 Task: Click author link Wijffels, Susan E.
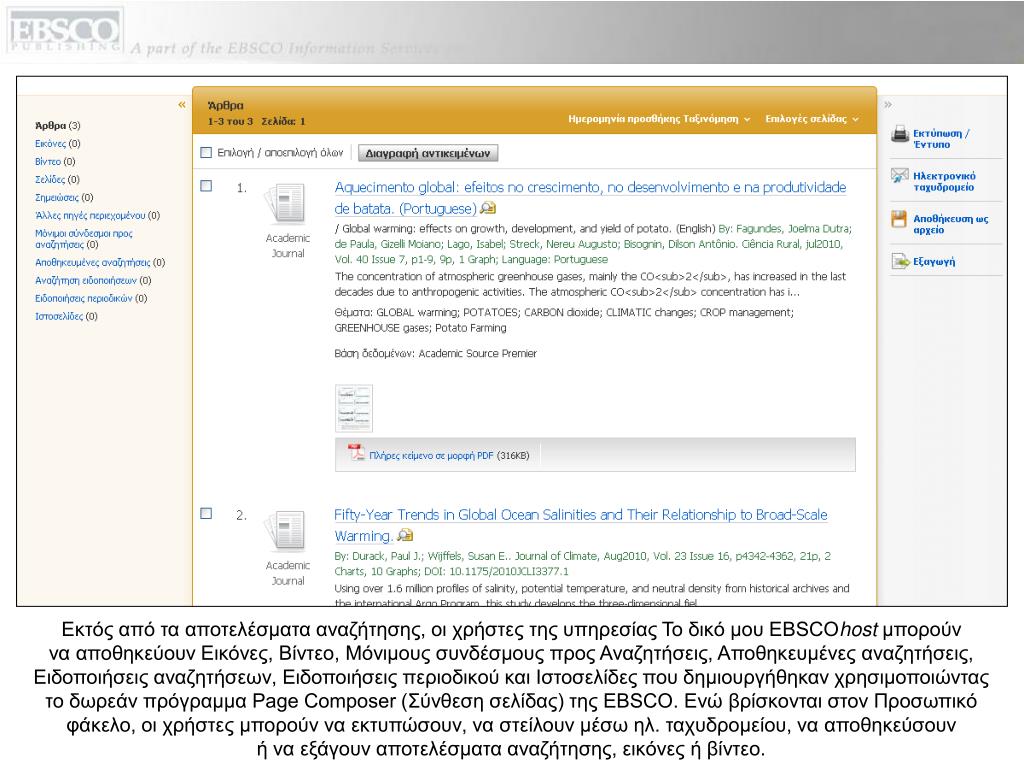coord(470,556)
